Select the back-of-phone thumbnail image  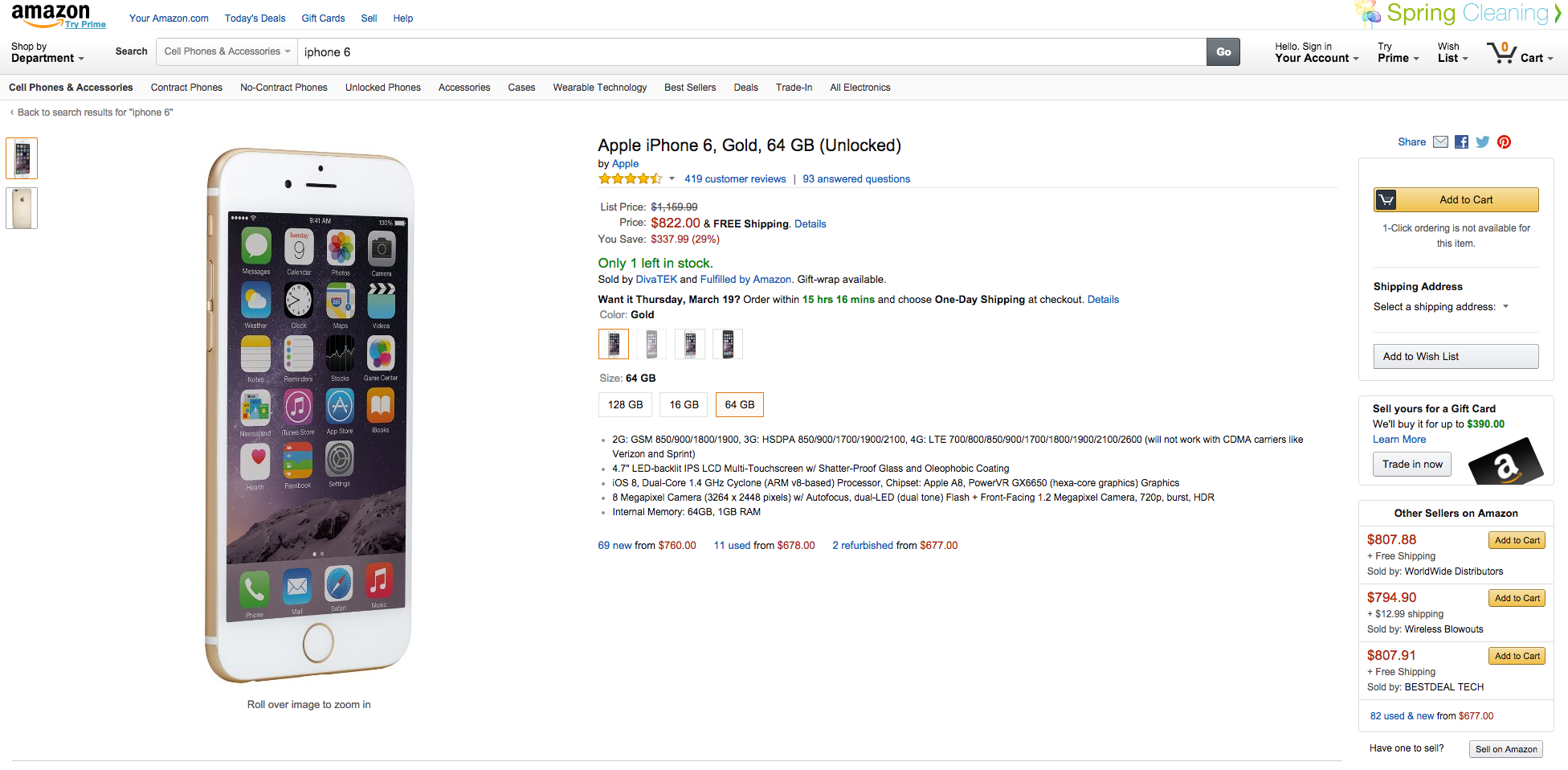coord(22,208)
